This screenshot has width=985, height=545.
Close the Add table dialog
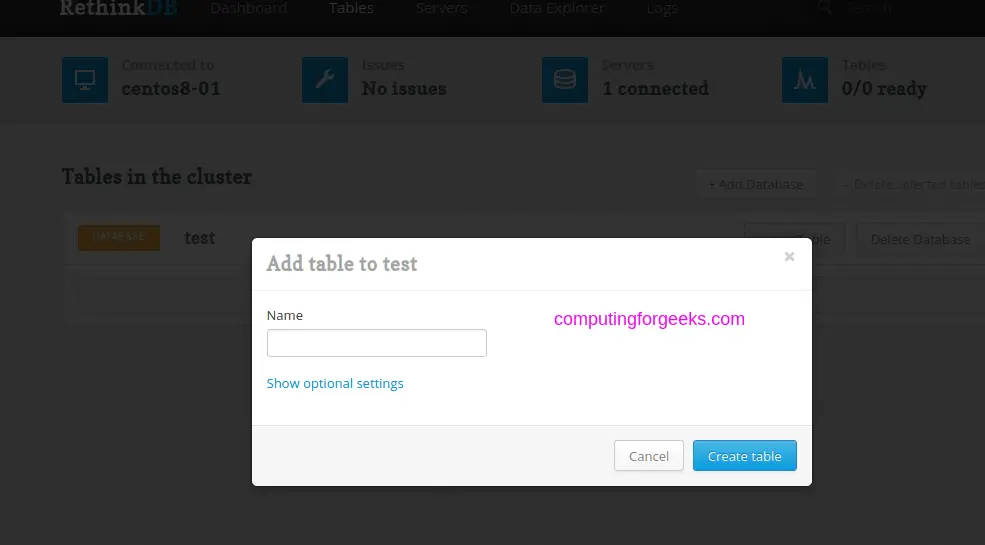click(x=789, y=256)
